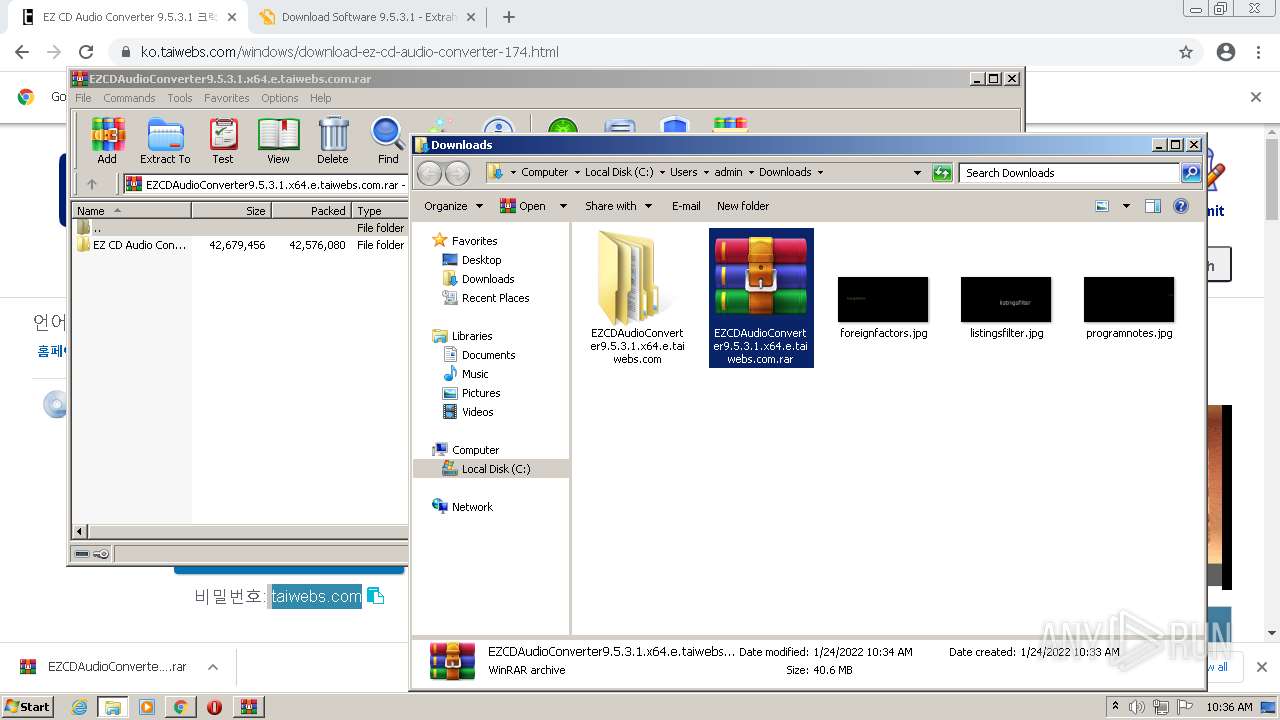Viewport: 1280px width, 720px height.
Task: Open the Share with dropdown
Action: 618,206
